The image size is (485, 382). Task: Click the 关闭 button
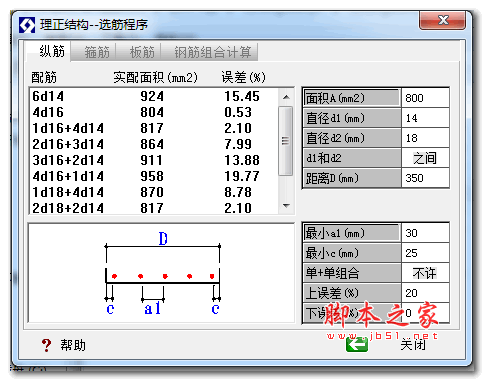413,344
